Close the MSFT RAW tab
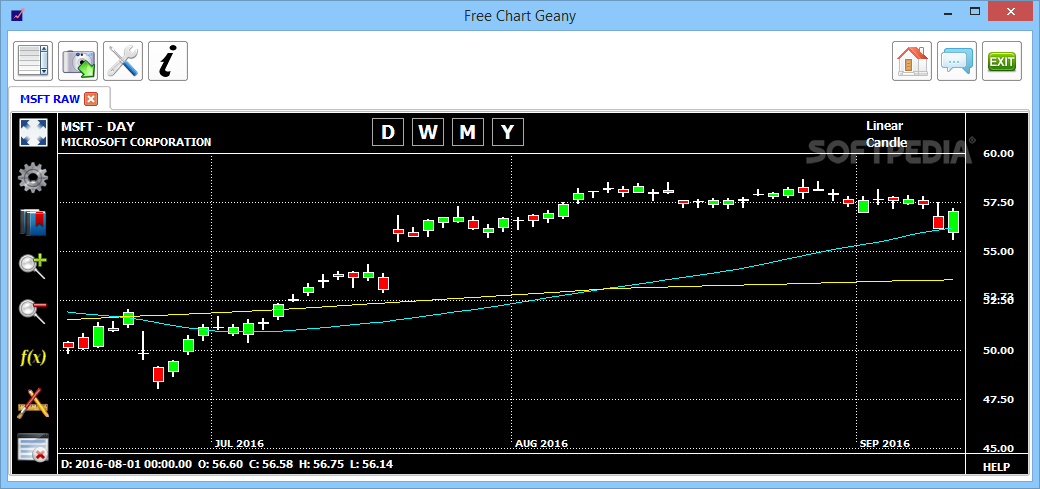The width and height of the screenshot is (1040, 489). (x=91, y=99)
